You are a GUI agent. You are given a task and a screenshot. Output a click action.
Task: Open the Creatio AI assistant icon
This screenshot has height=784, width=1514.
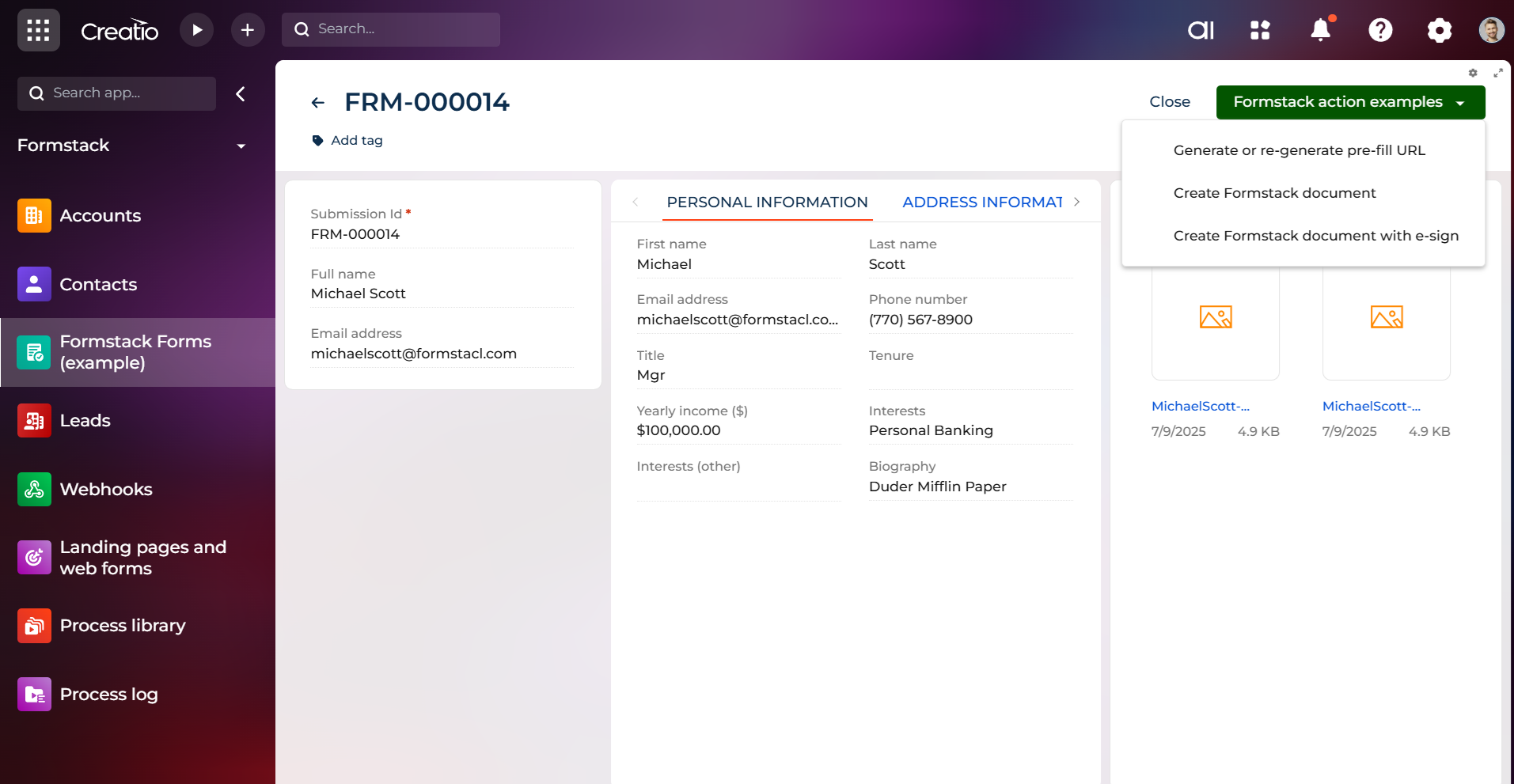(1201, 30)
